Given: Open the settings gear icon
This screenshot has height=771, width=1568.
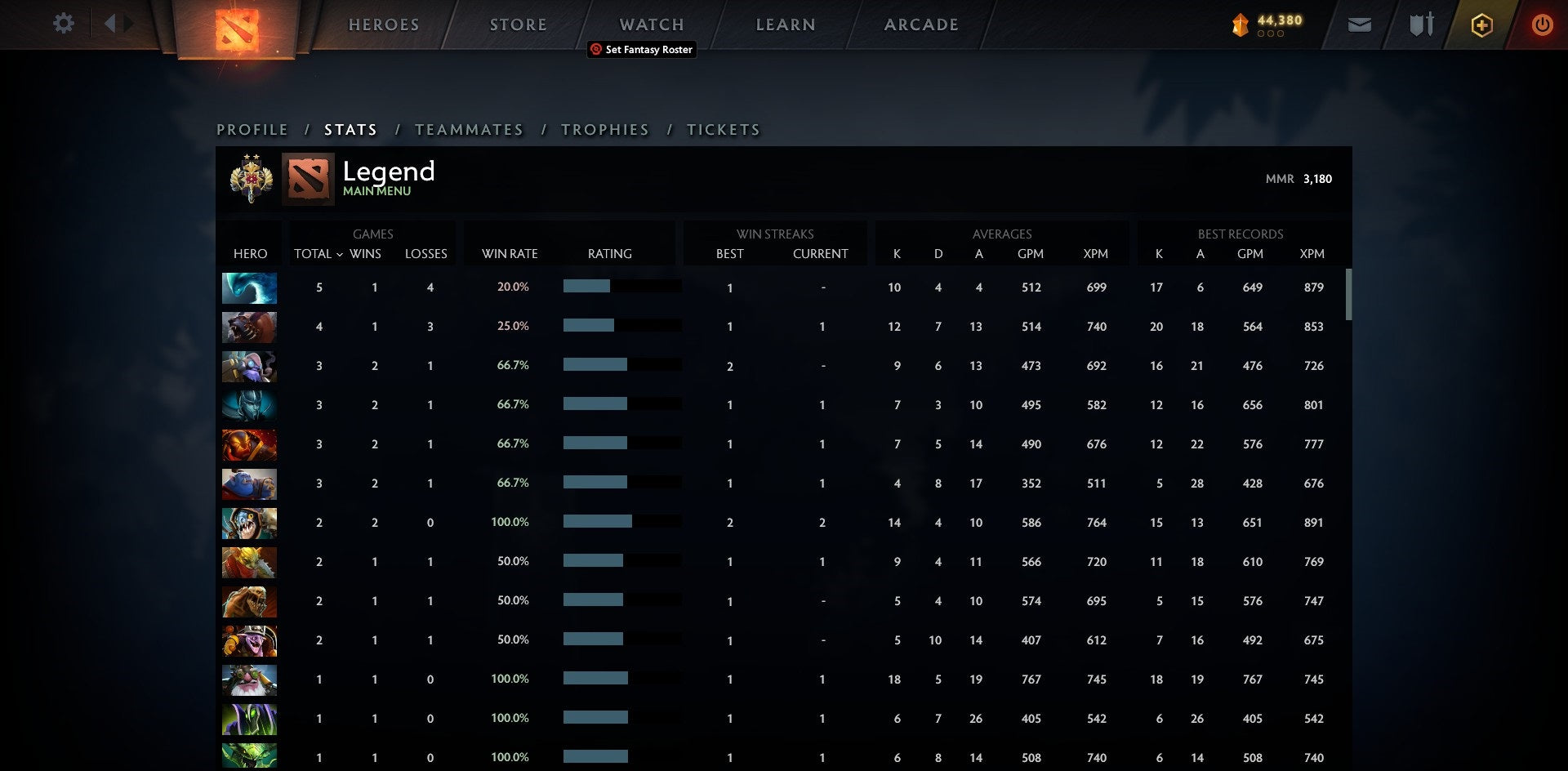Looking at the screenshot, I should pos(63,24).
